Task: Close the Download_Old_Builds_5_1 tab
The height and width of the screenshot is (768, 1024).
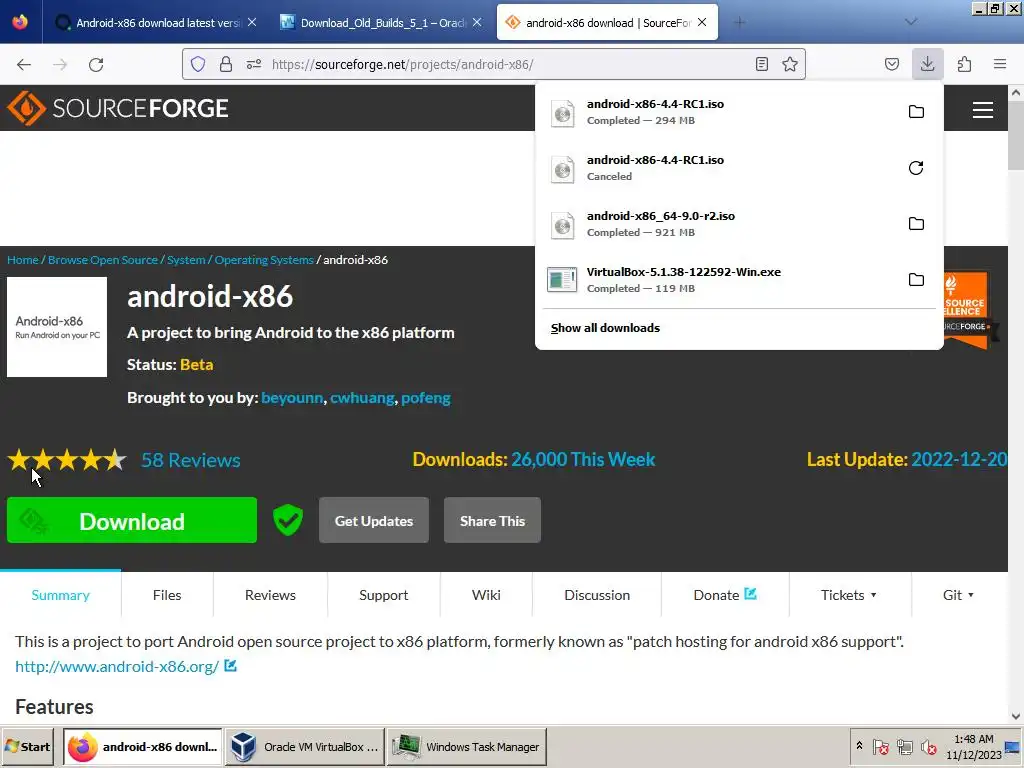Action: pyautogui.click(x=477, y=22)
